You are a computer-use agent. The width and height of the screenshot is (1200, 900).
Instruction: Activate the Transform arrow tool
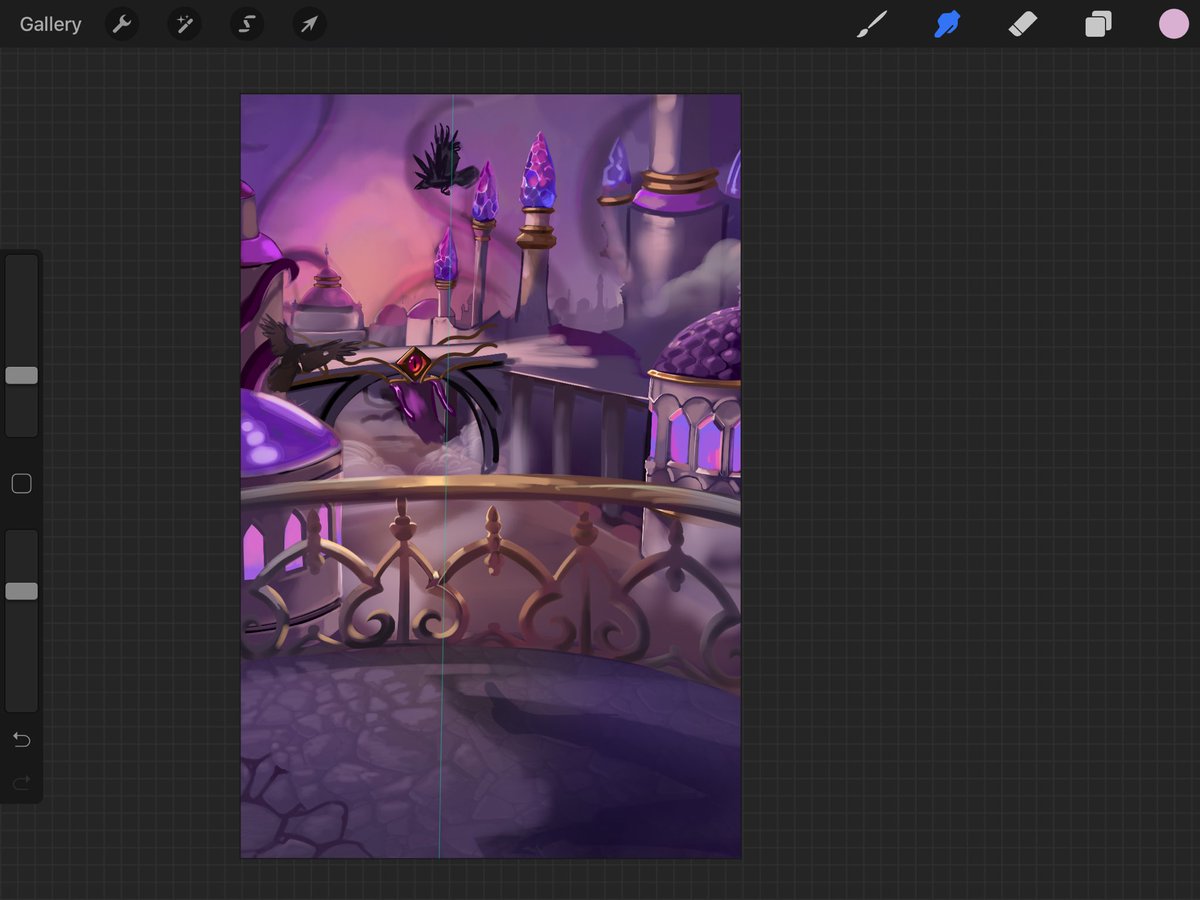[x=309, y=24]
